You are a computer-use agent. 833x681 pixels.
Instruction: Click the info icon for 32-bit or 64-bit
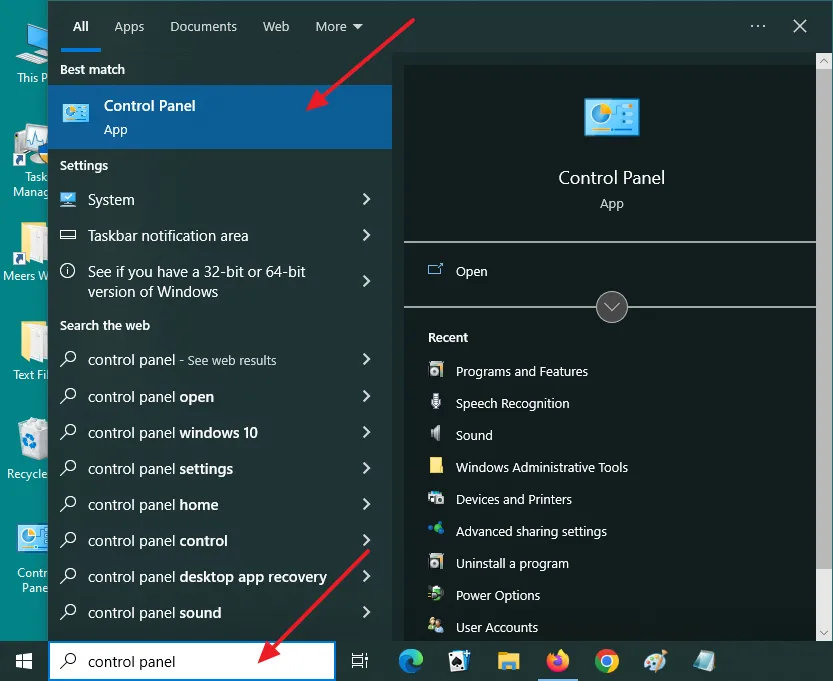point(67,271)
